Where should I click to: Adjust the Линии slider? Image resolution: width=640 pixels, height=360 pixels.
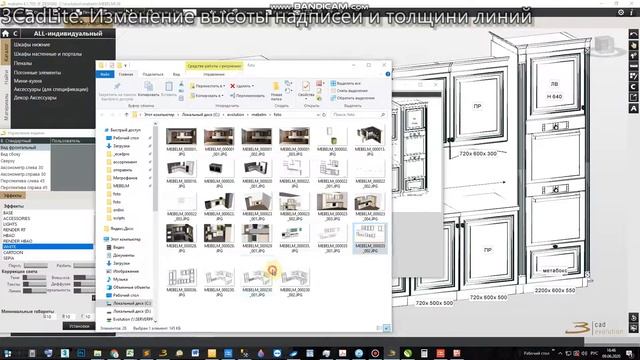pyautogui.click(x=34, y=291)
